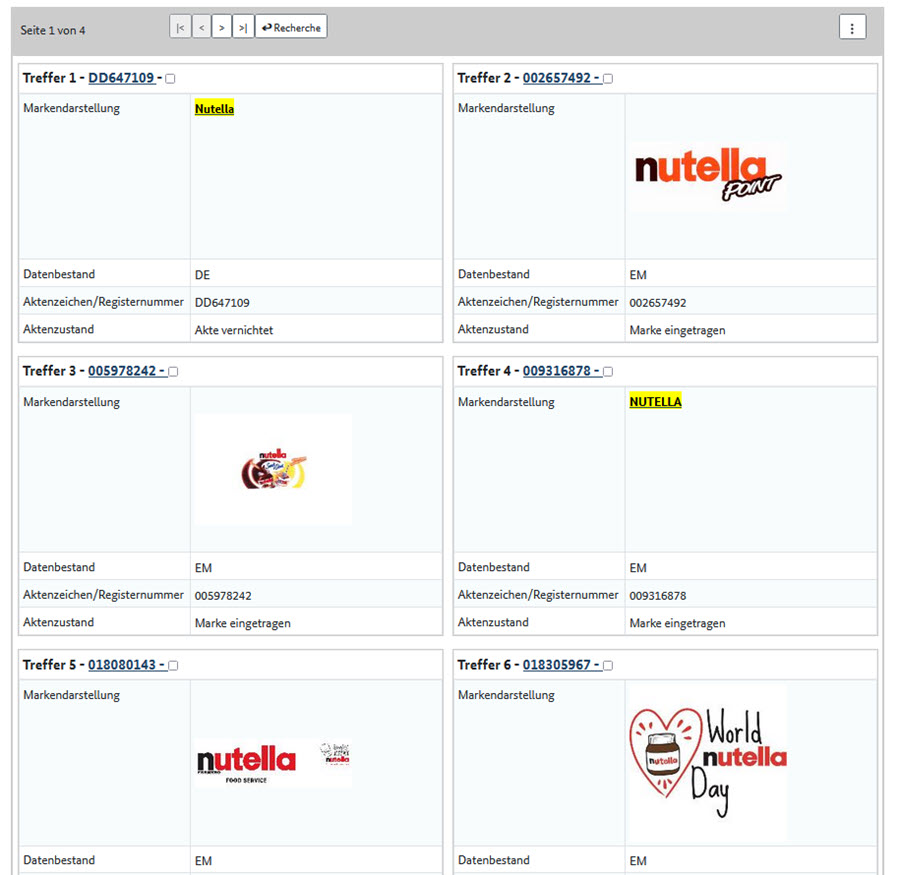Select checkbox for Treffer 1
900x875 pixels.
click(x=170, y=79)
